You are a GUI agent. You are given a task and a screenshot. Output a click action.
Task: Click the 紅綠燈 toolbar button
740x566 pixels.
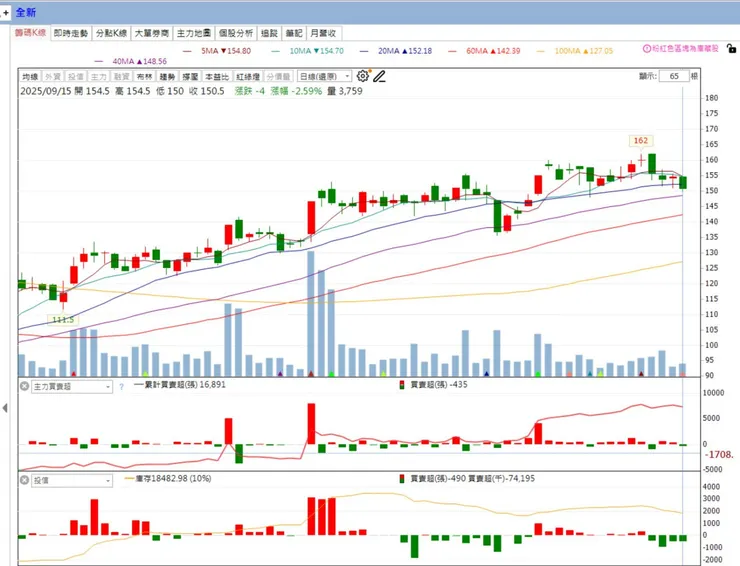click(x=248, y=76)
